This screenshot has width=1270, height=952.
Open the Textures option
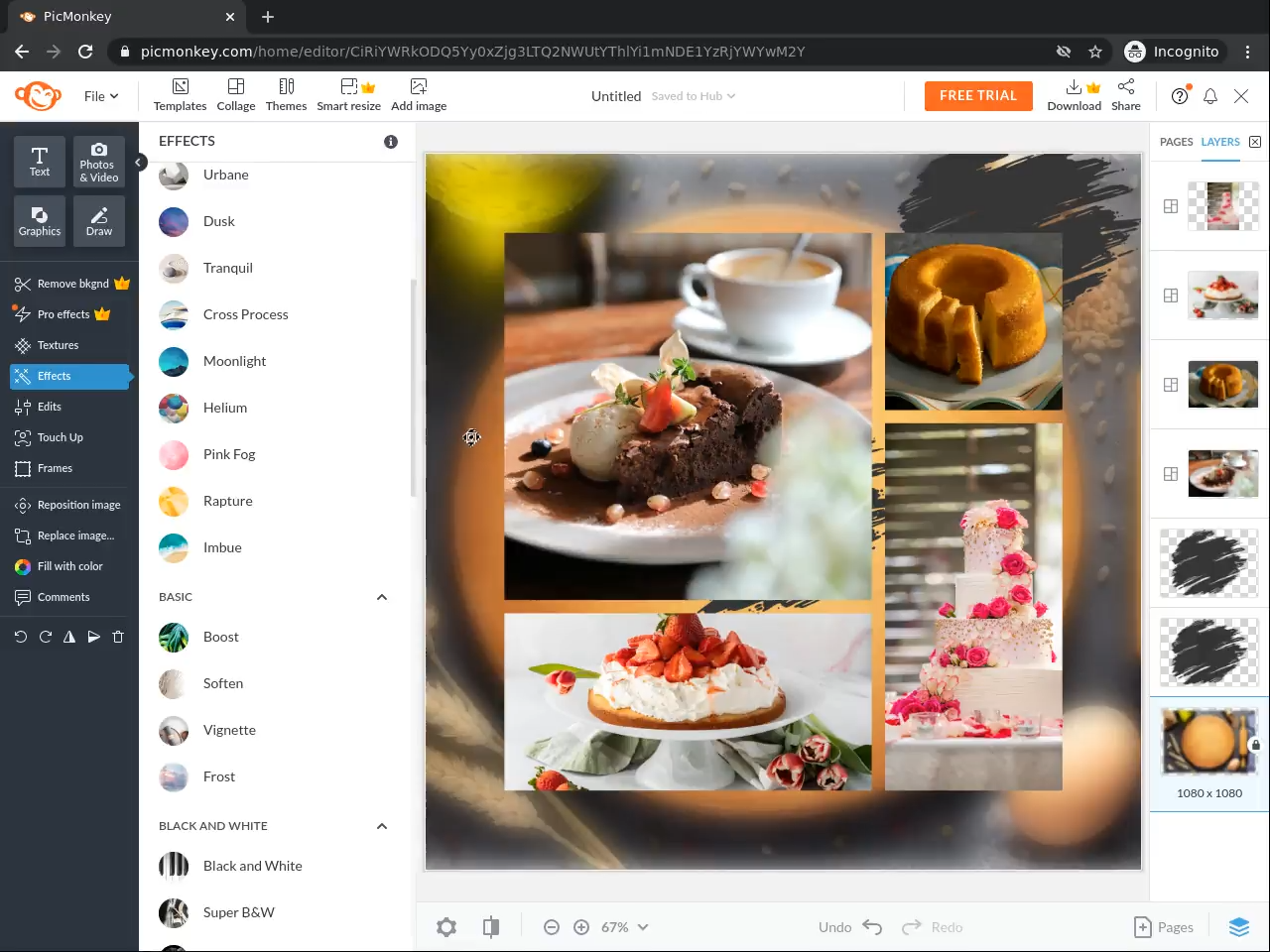pos(47,345)
